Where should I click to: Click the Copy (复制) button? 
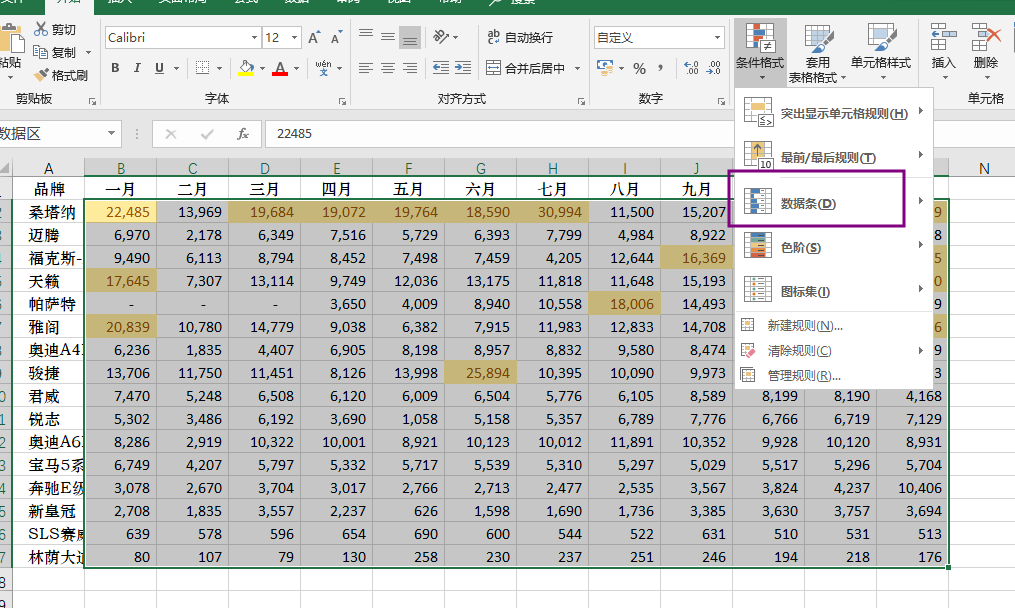(55, 52)
